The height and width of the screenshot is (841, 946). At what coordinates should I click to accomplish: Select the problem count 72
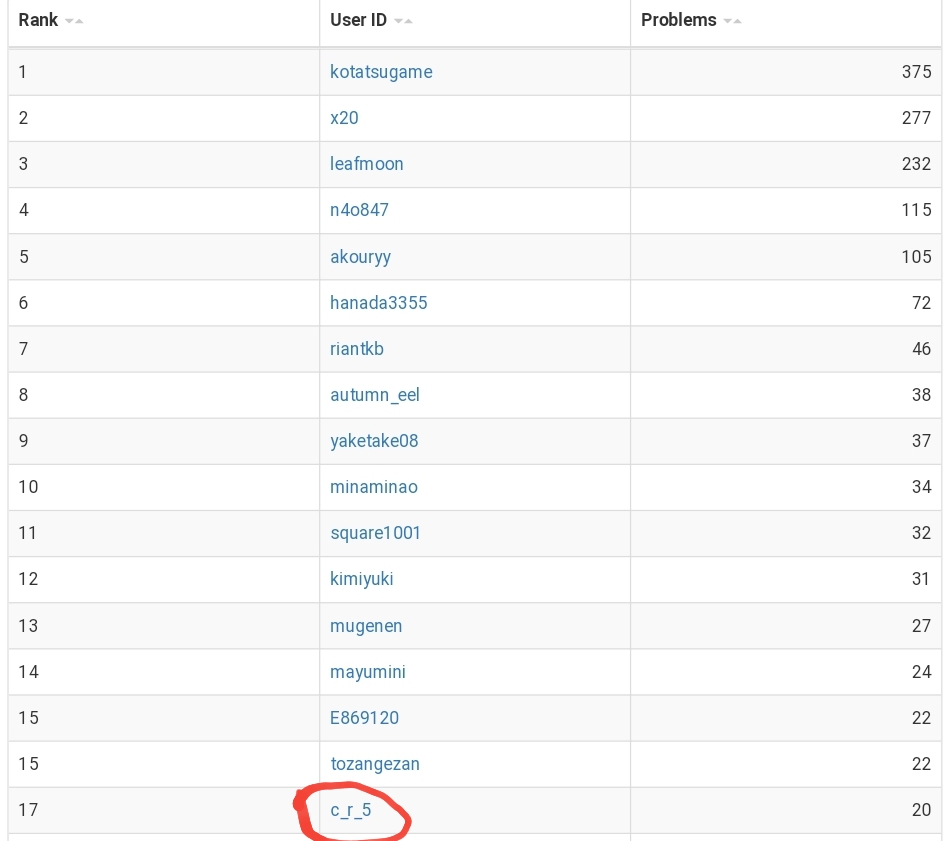click(921, 302)
